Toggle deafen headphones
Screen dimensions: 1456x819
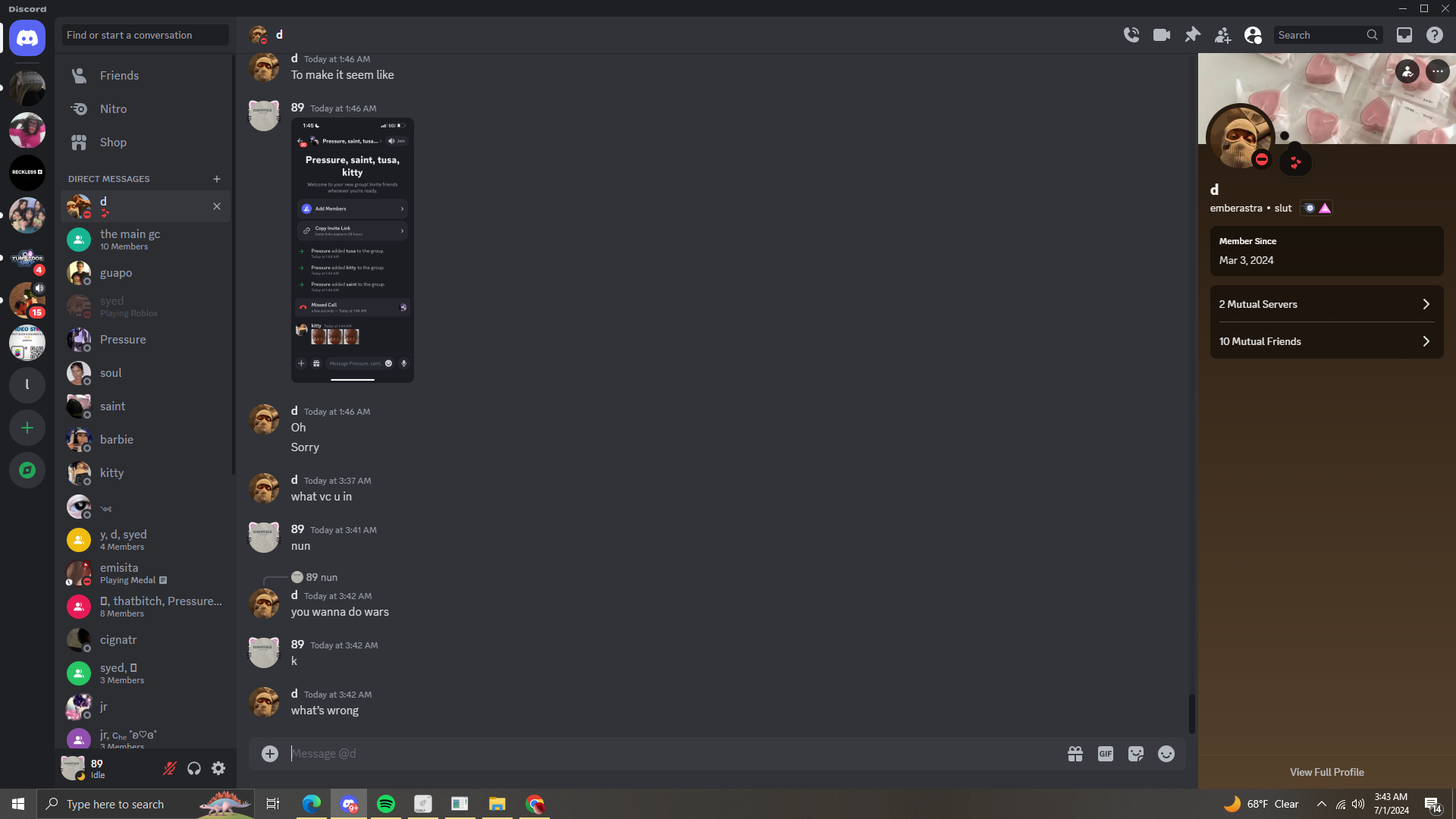(x=194, y=769)
